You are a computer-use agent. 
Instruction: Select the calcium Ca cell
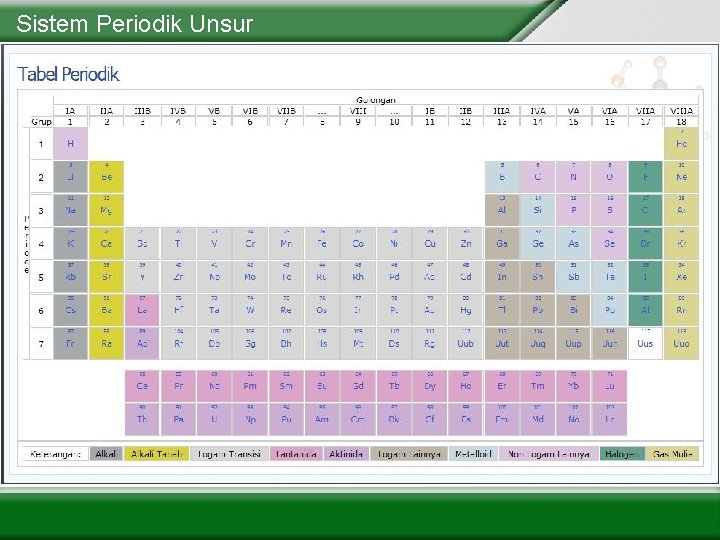pyautogui.click(x=106, y=243)
